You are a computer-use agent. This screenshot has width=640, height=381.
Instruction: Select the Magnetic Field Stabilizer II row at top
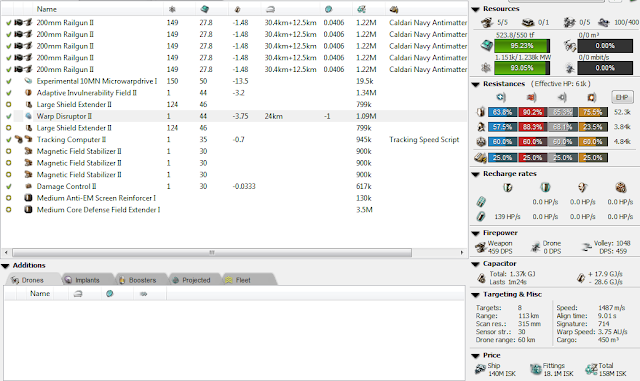[233, 152]
